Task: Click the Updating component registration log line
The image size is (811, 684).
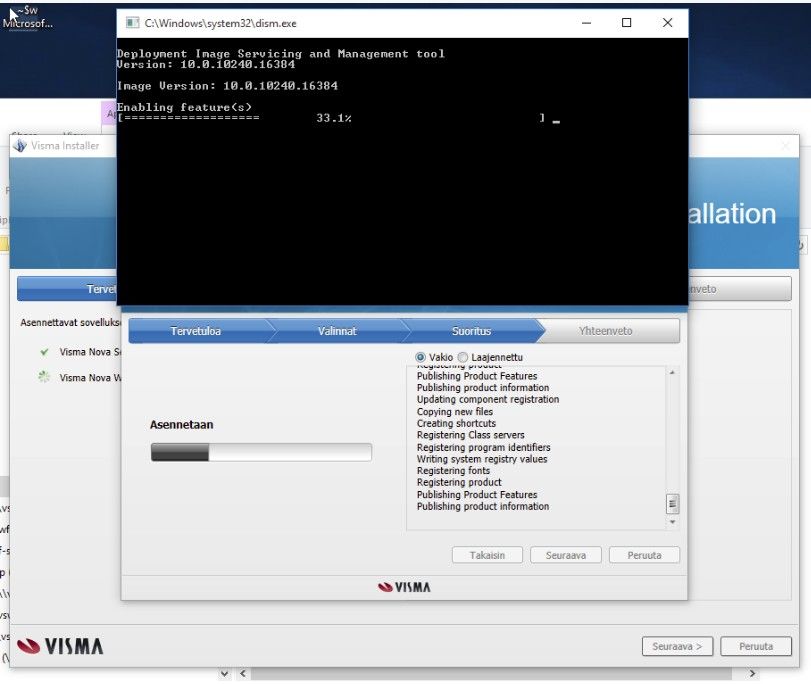Action: (x=488, y=399)
